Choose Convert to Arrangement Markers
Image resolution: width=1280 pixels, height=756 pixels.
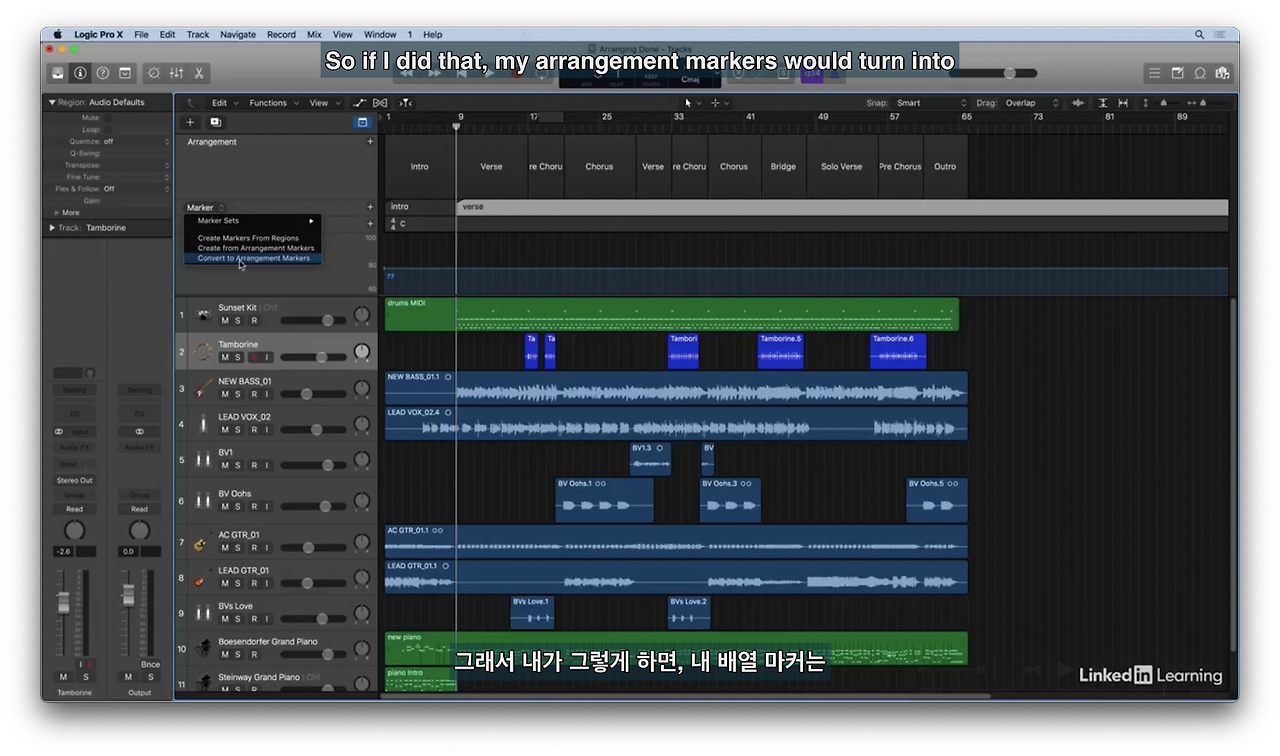point(253,258)
